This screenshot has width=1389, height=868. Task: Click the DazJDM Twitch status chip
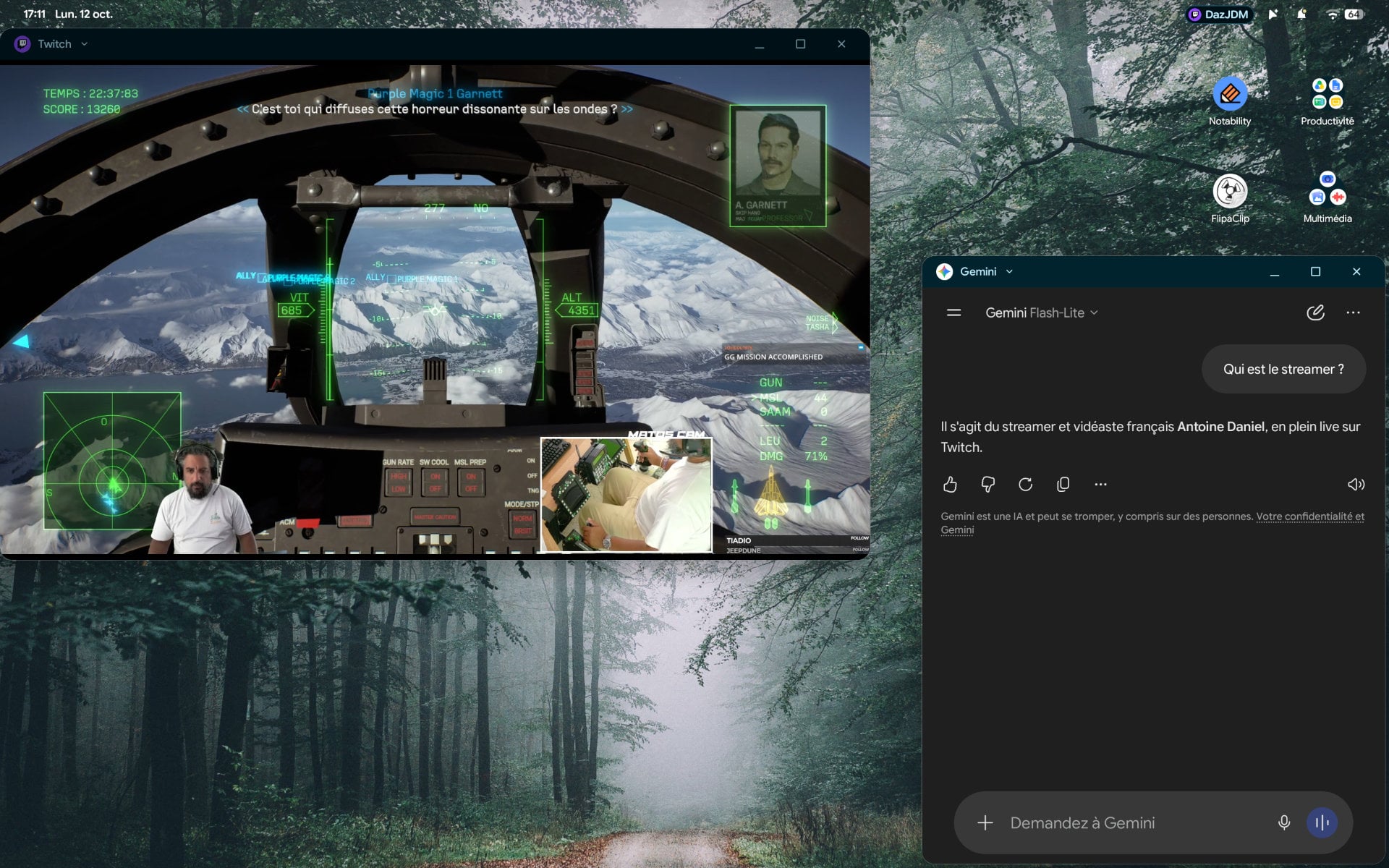(x=1219, y=14)
